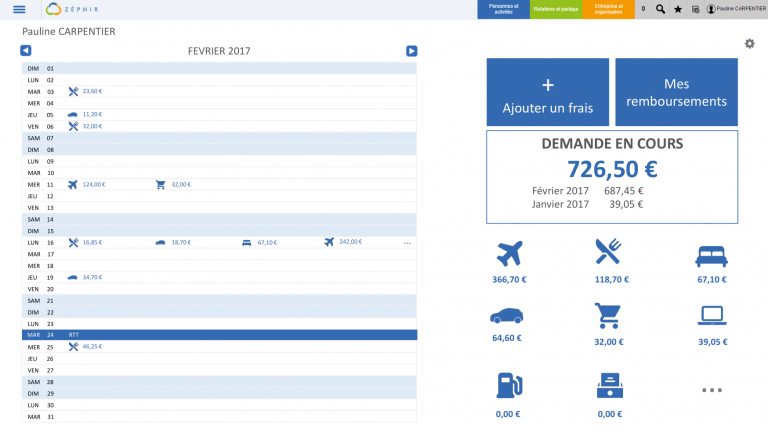Select the restaurant fork and knife category
Screen dimensions: 768x432
(608, 254)
